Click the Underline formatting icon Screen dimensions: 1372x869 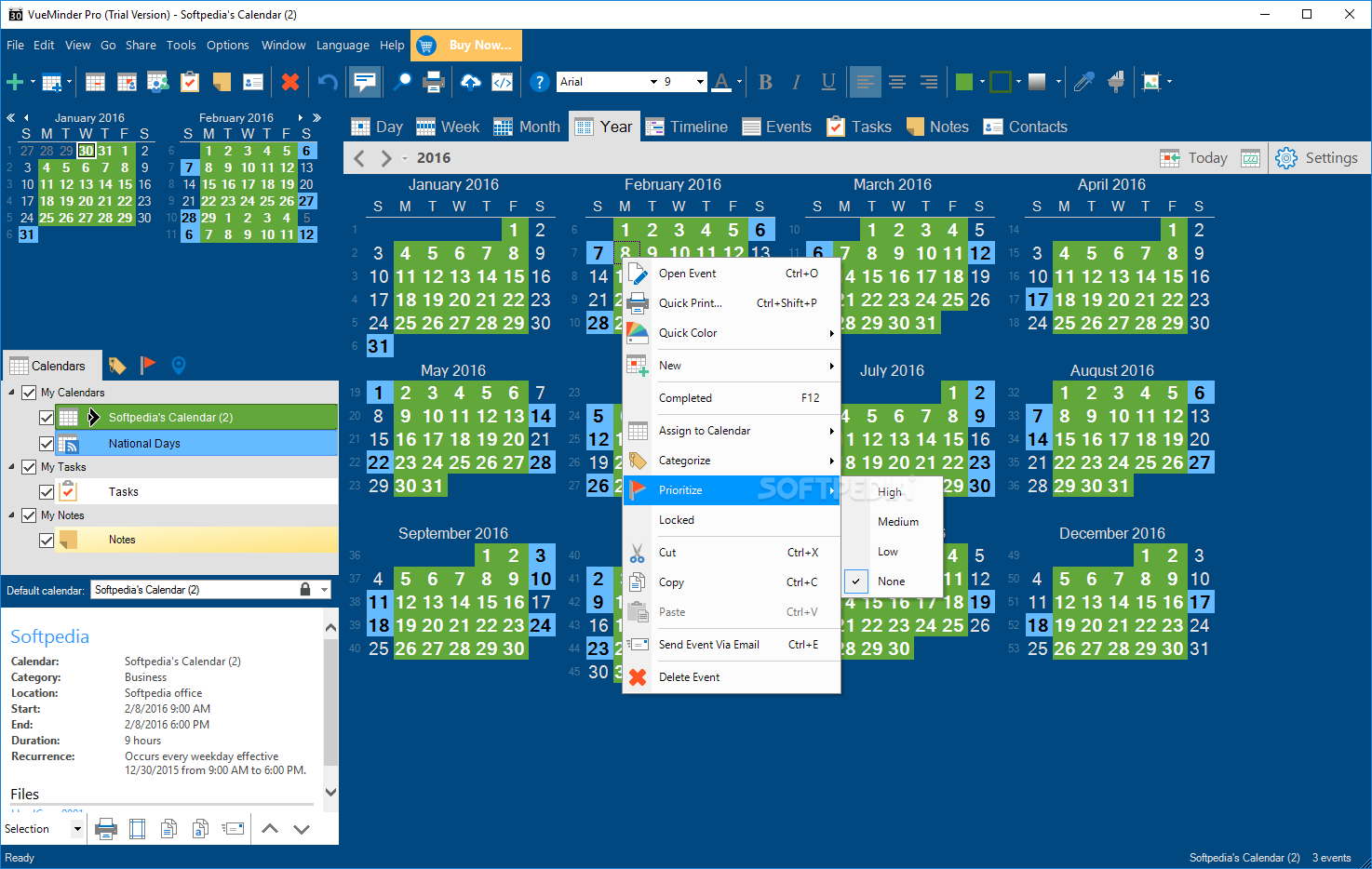coord(828,82)
